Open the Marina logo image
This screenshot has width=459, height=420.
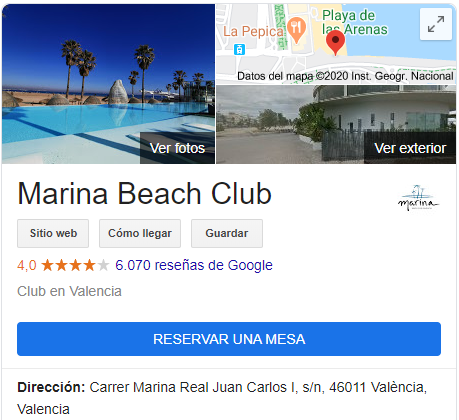[418, 198]
